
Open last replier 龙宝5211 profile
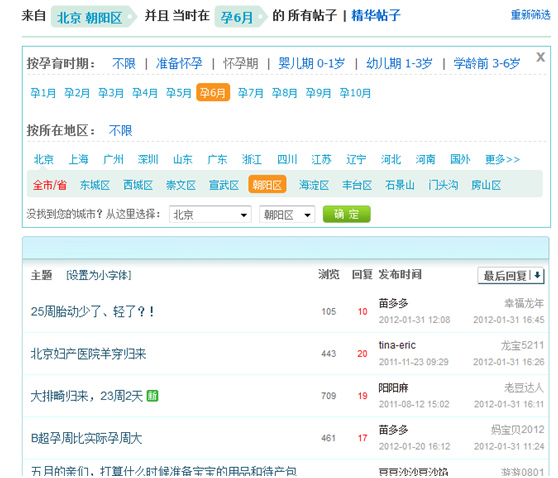pyautogui.click(x=522, y=345)
